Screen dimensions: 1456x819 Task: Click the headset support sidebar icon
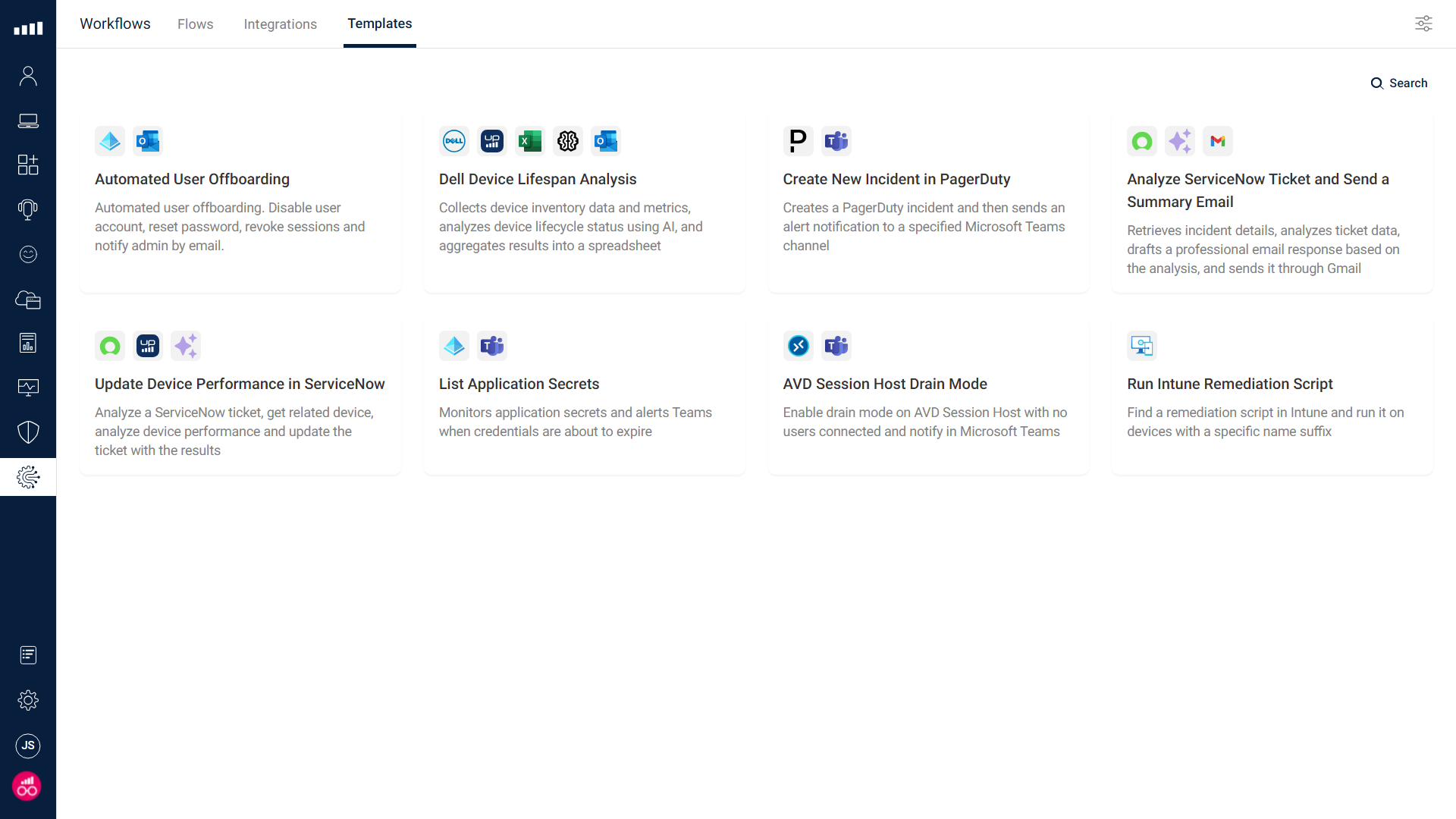pos(28,209)
